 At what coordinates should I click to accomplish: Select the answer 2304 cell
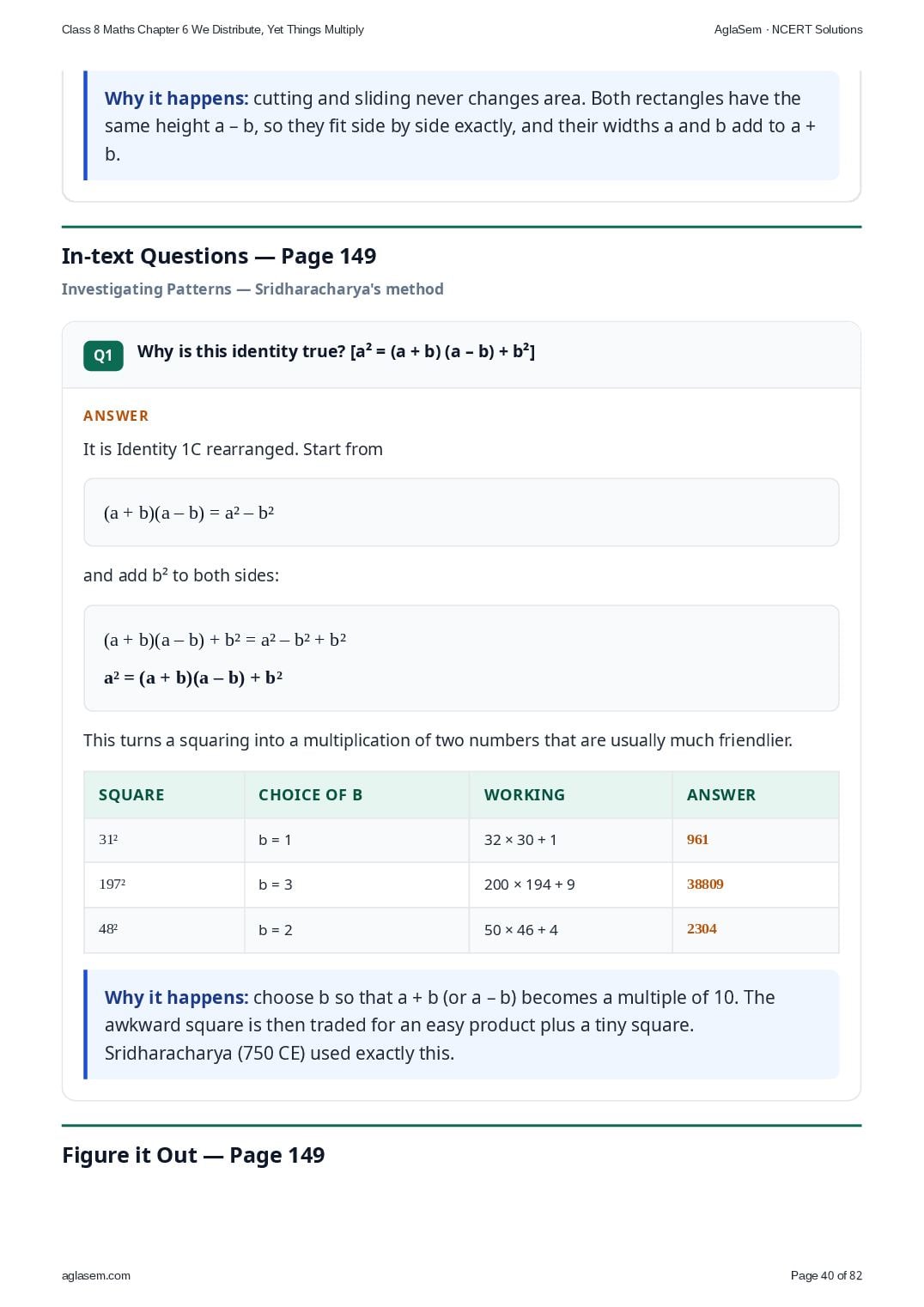(x=702, y=929)
